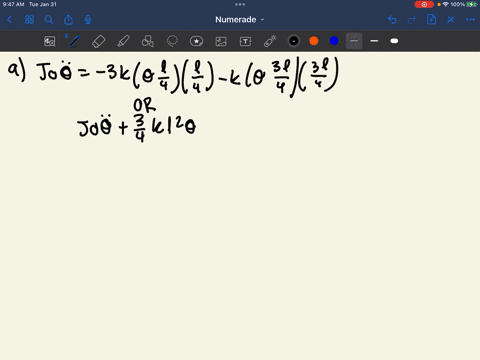
Task: Open the Elements sticker tool
Action: point(196,41)
